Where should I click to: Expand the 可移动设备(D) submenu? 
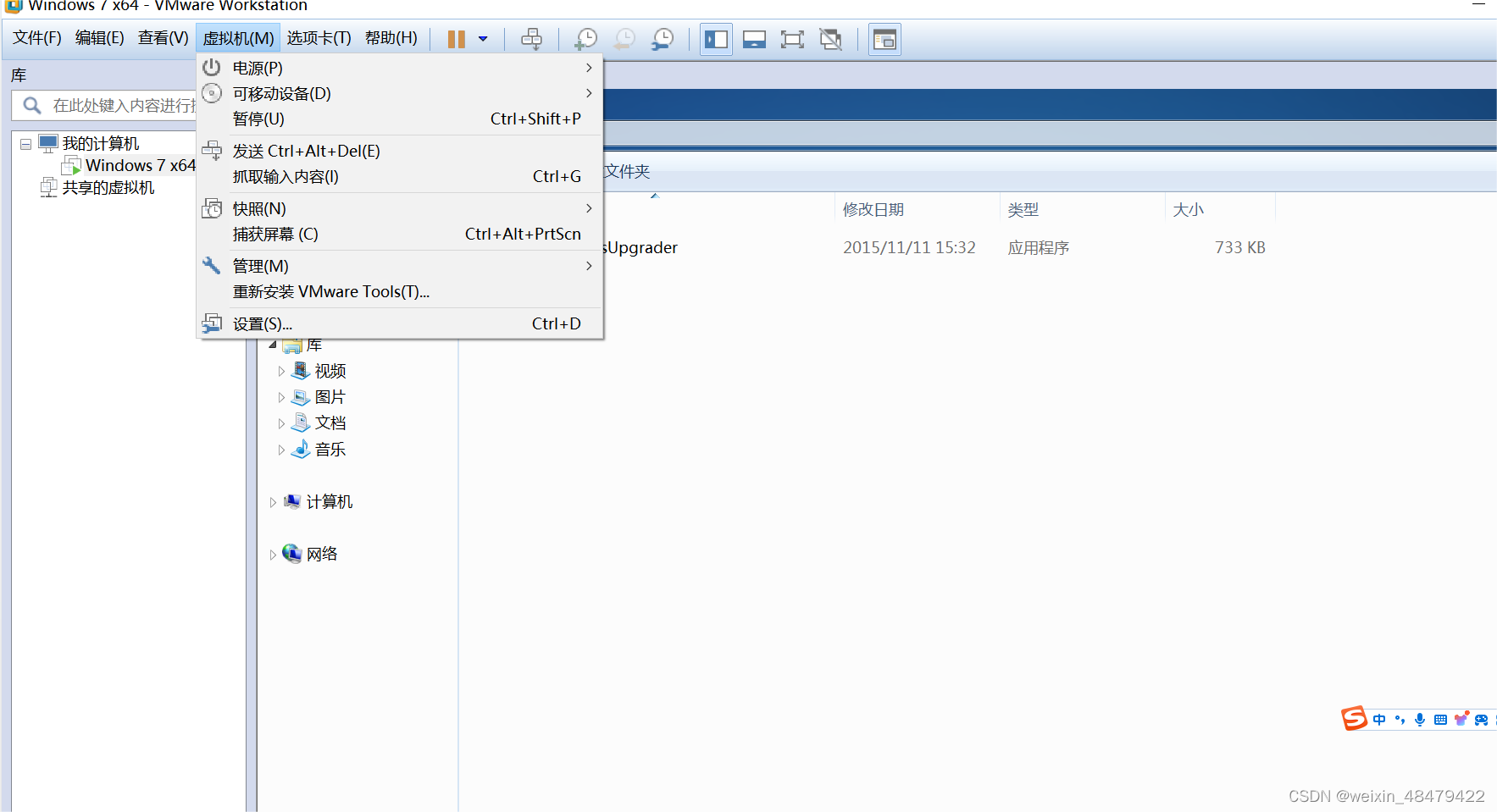[x=399, y=93]
